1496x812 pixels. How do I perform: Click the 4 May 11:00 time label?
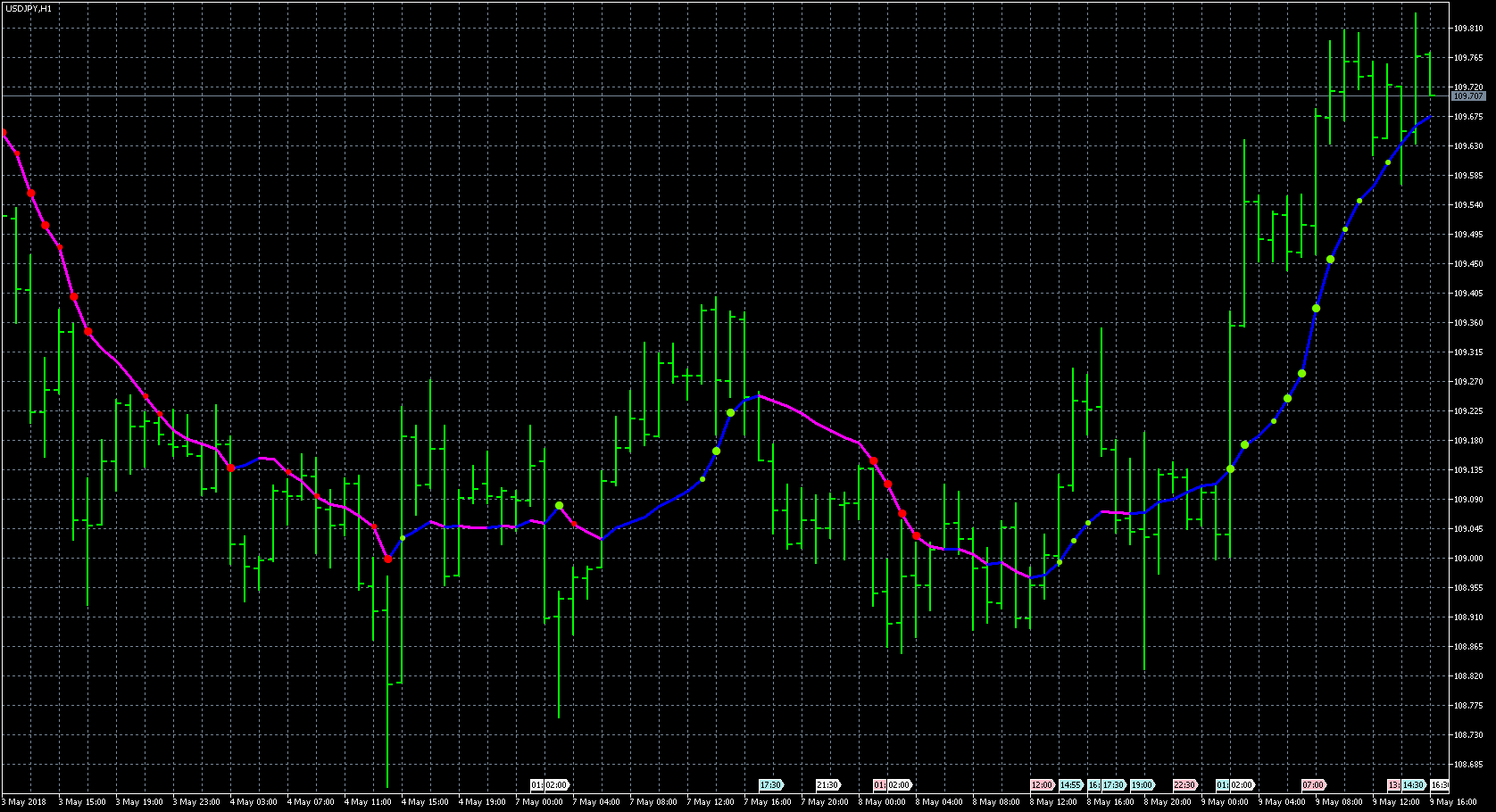point(369,802)
